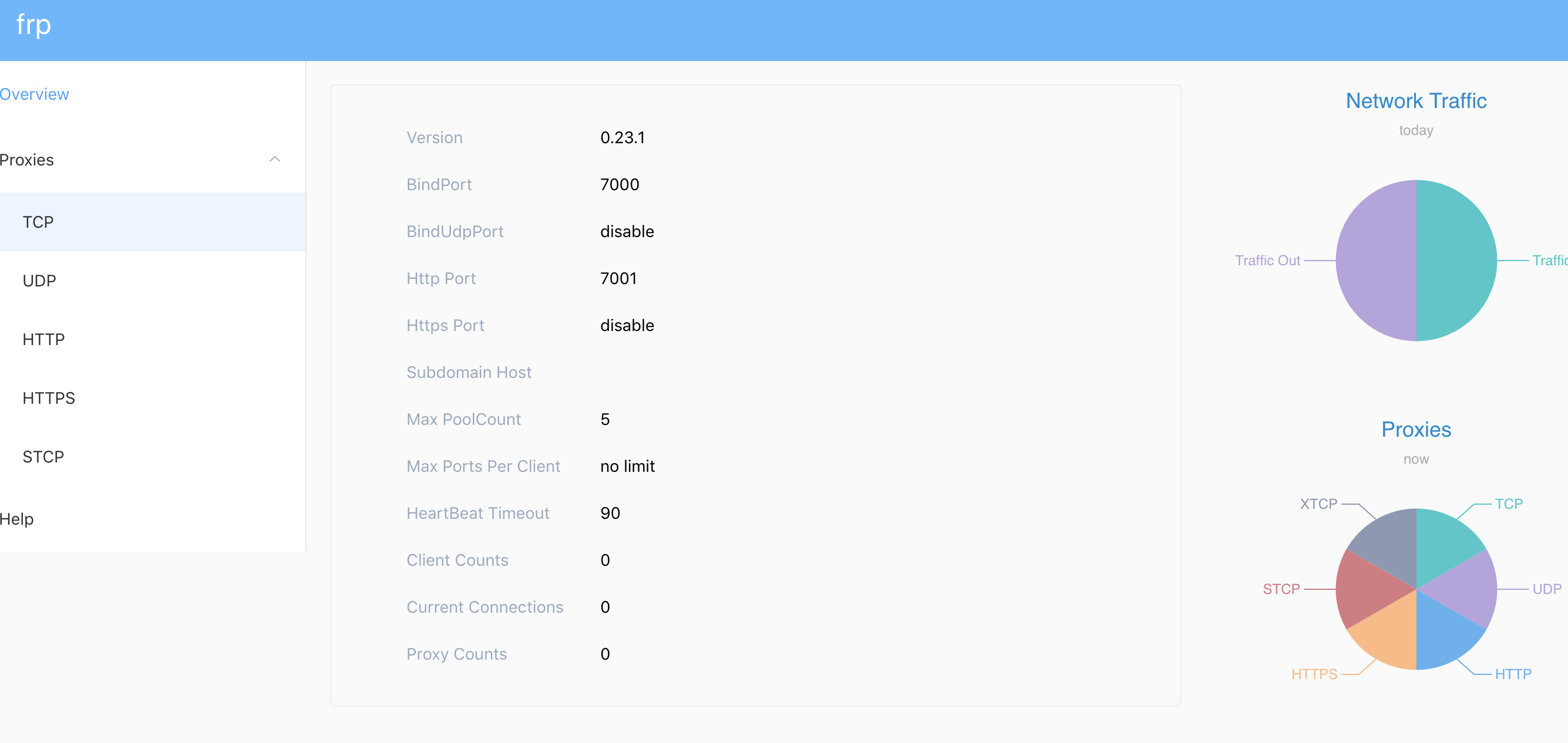The image size is (1568, 743).
Task: Click the 'no limit' value
Action: coord(628,466)
